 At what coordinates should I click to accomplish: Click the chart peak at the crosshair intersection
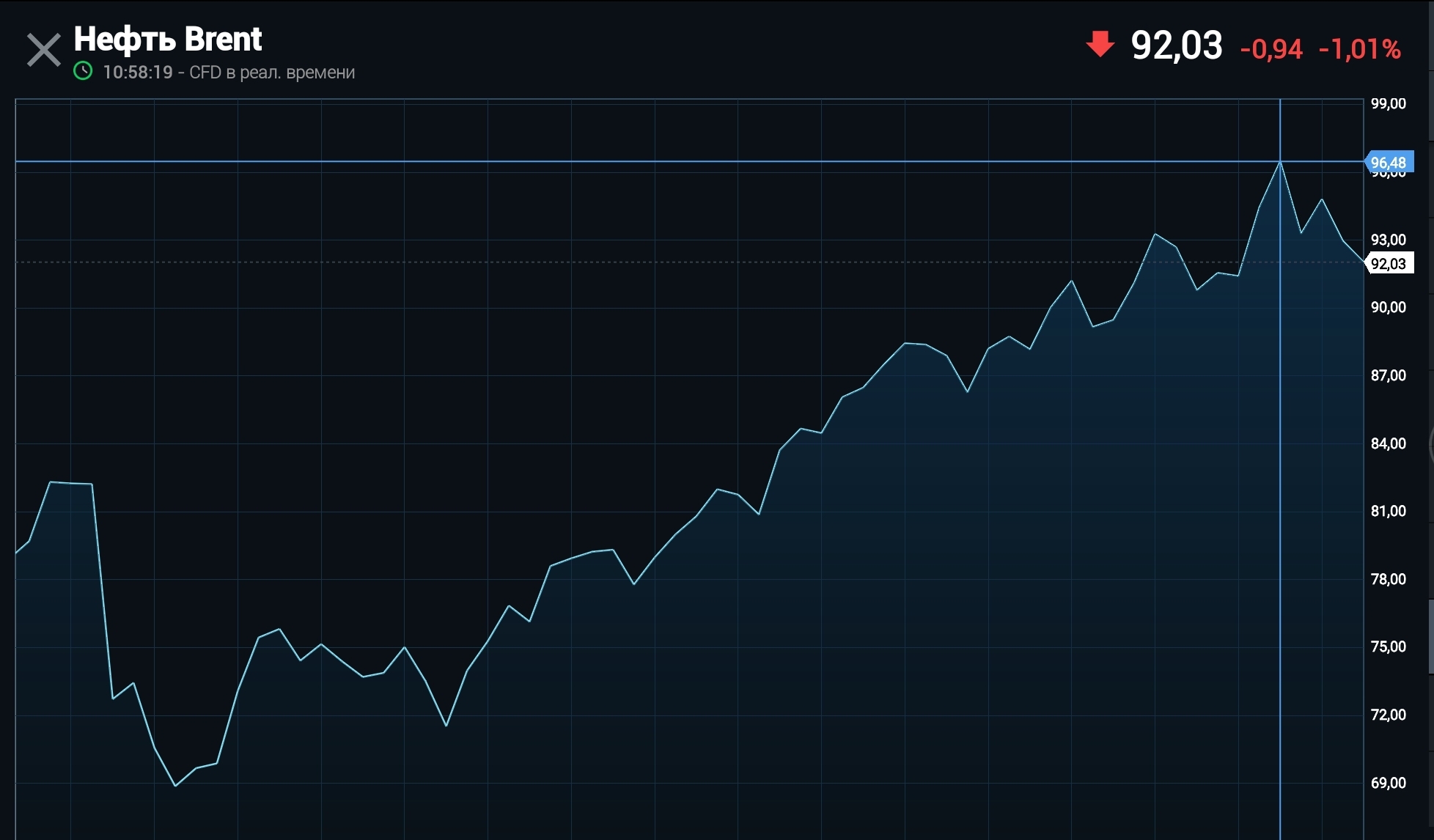(1280, 161)
